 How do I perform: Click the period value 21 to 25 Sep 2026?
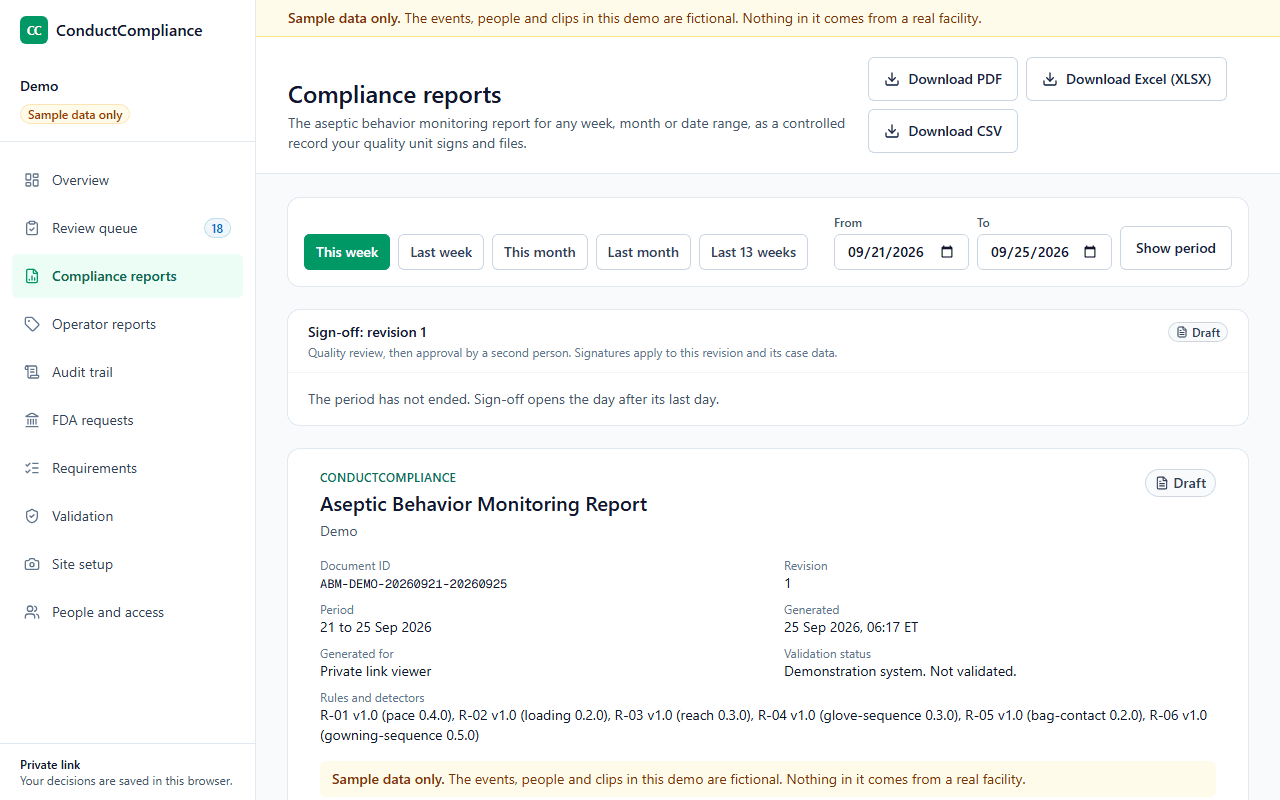click(376, 628)
